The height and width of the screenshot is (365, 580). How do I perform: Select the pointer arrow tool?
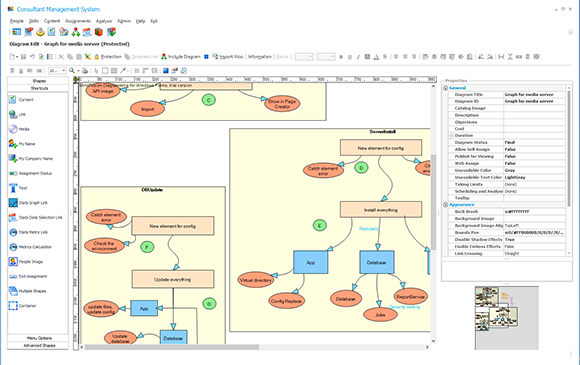click(x=96, y=70)
